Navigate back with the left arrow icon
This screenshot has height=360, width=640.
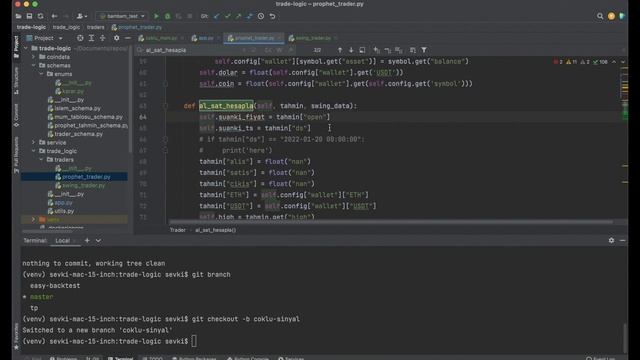click(54, 16)
